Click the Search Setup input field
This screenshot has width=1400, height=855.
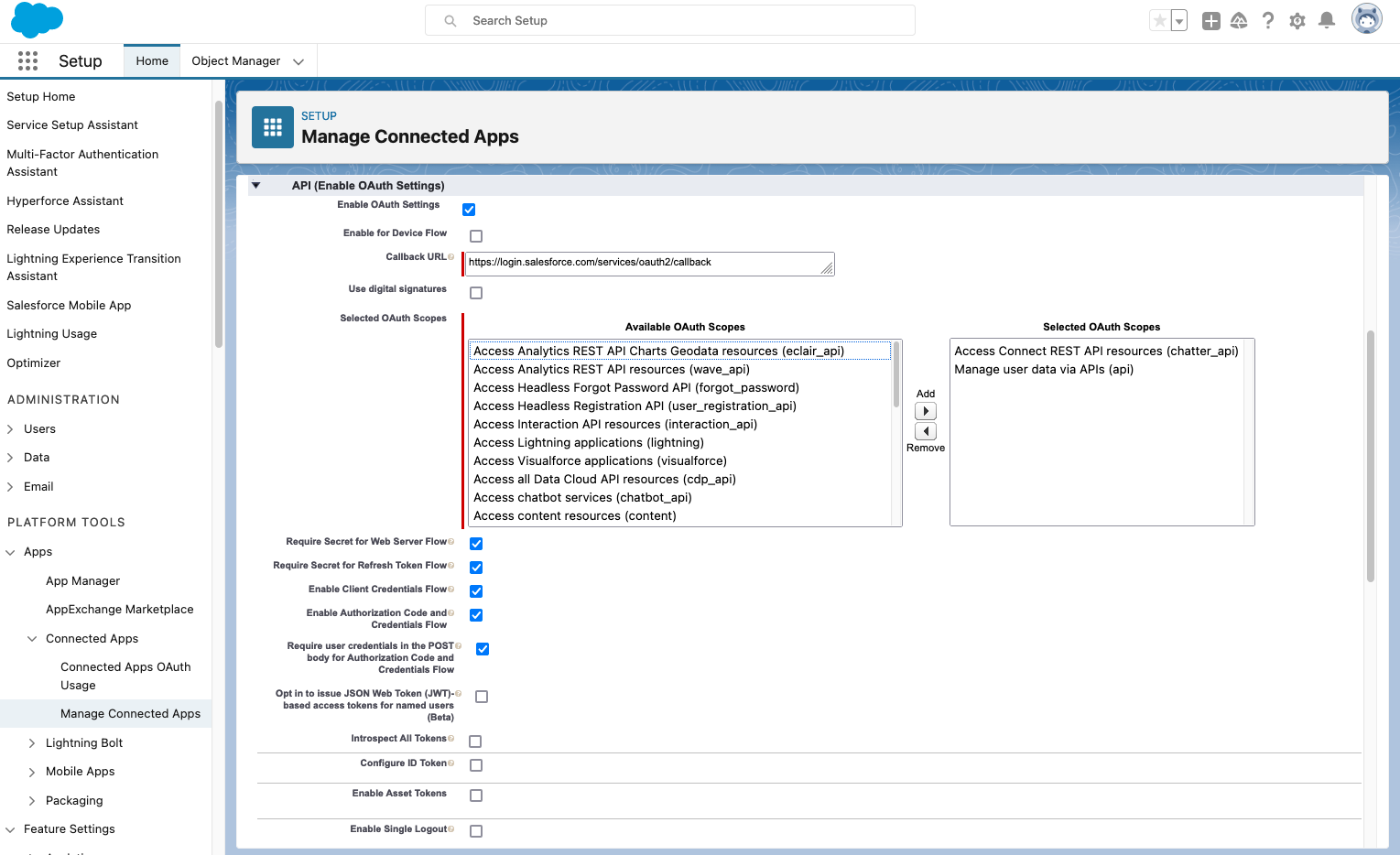pyautogui.click(x=670, y=20)
